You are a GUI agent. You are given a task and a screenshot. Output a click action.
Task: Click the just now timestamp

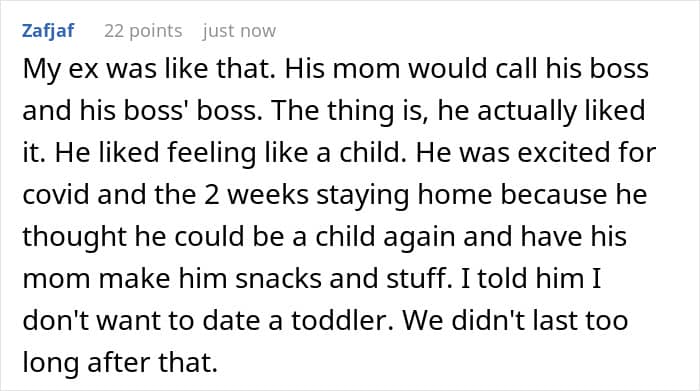[239, 31]
